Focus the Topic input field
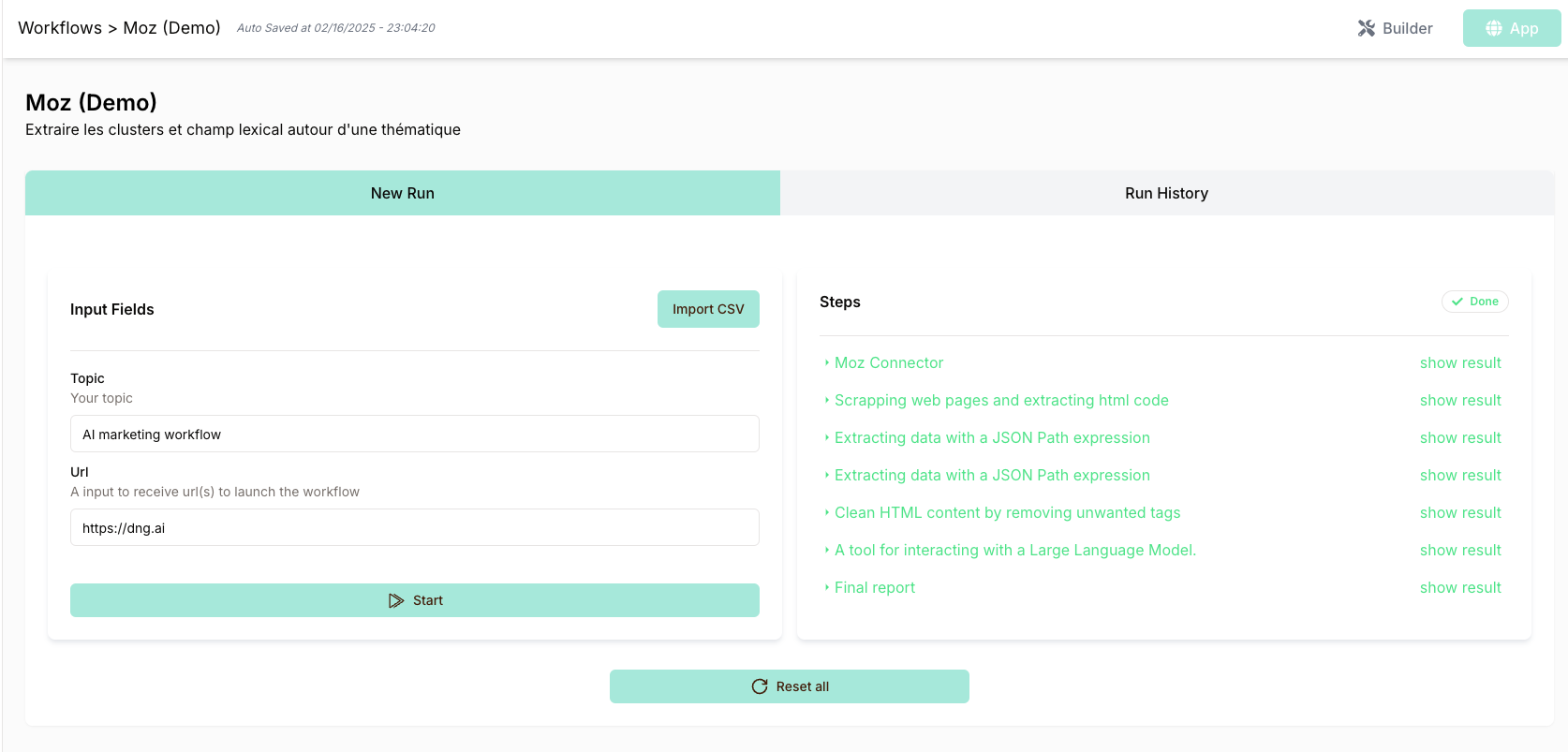The image size is (1568, 752). pyautogui.click(x=414, y=435)
